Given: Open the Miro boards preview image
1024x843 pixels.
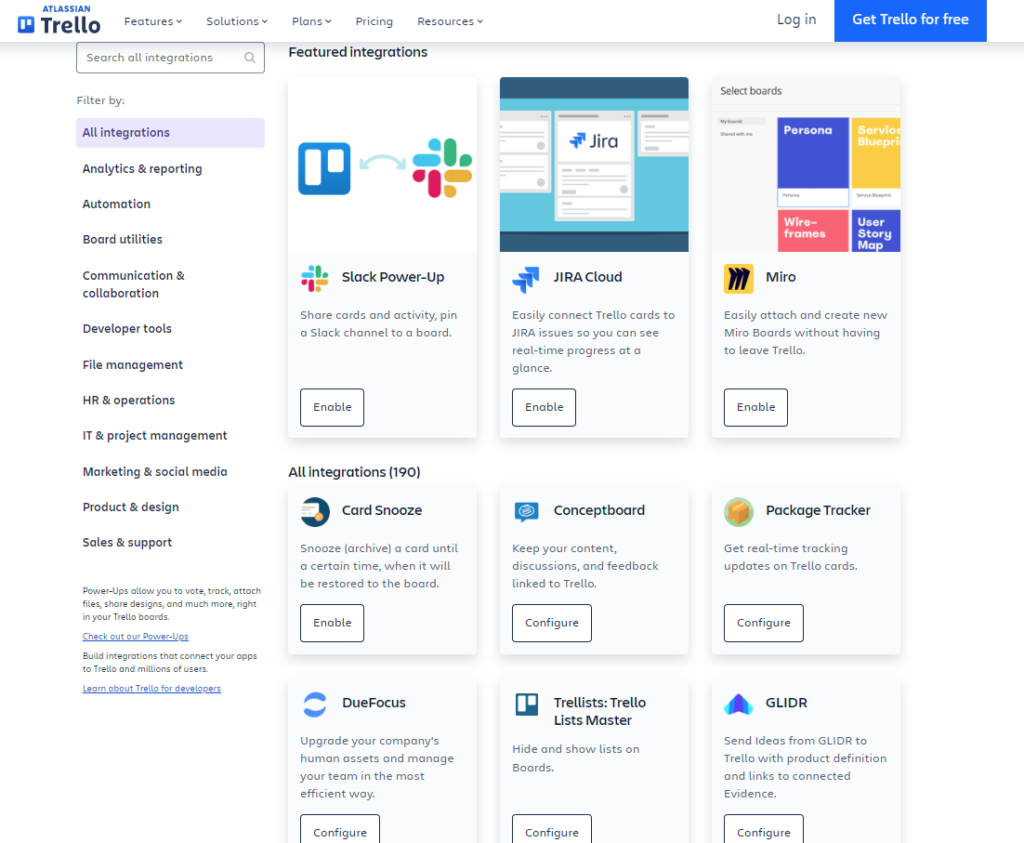Looking at the screenshot, I should tap(806, 165).
